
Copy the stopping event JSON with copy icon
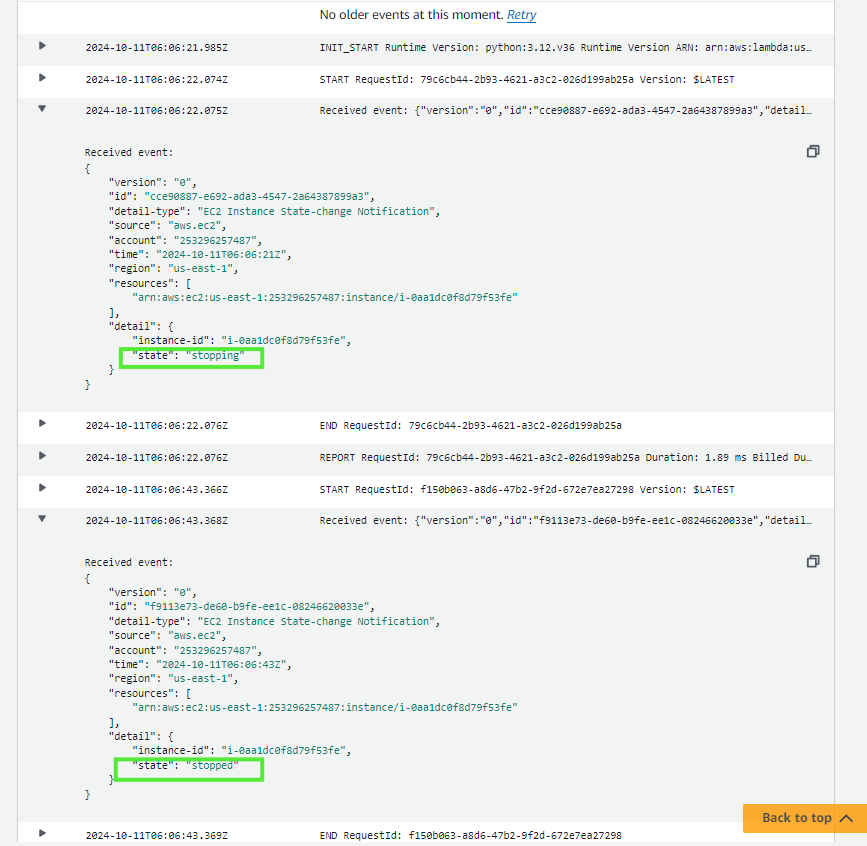(812, 152)
